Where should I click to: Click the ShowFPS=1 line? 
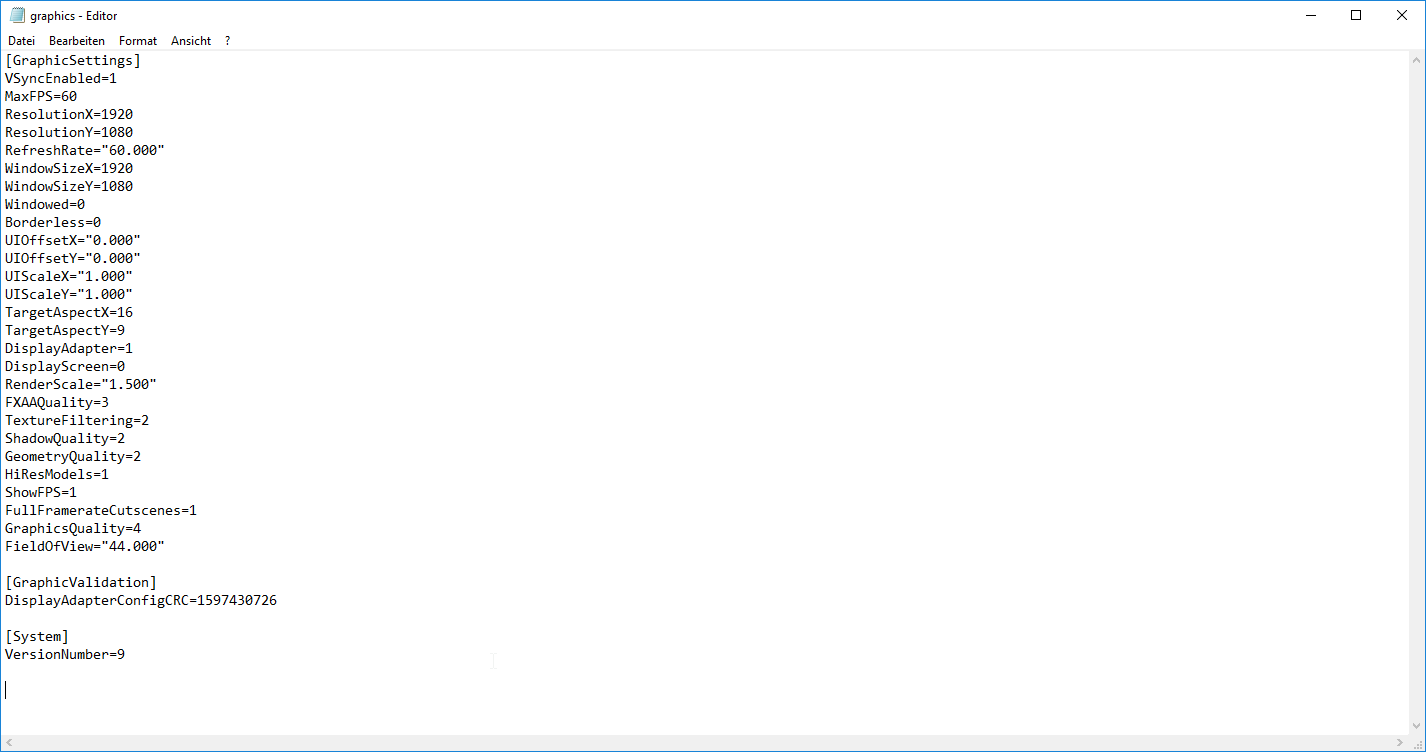point(41,492)
